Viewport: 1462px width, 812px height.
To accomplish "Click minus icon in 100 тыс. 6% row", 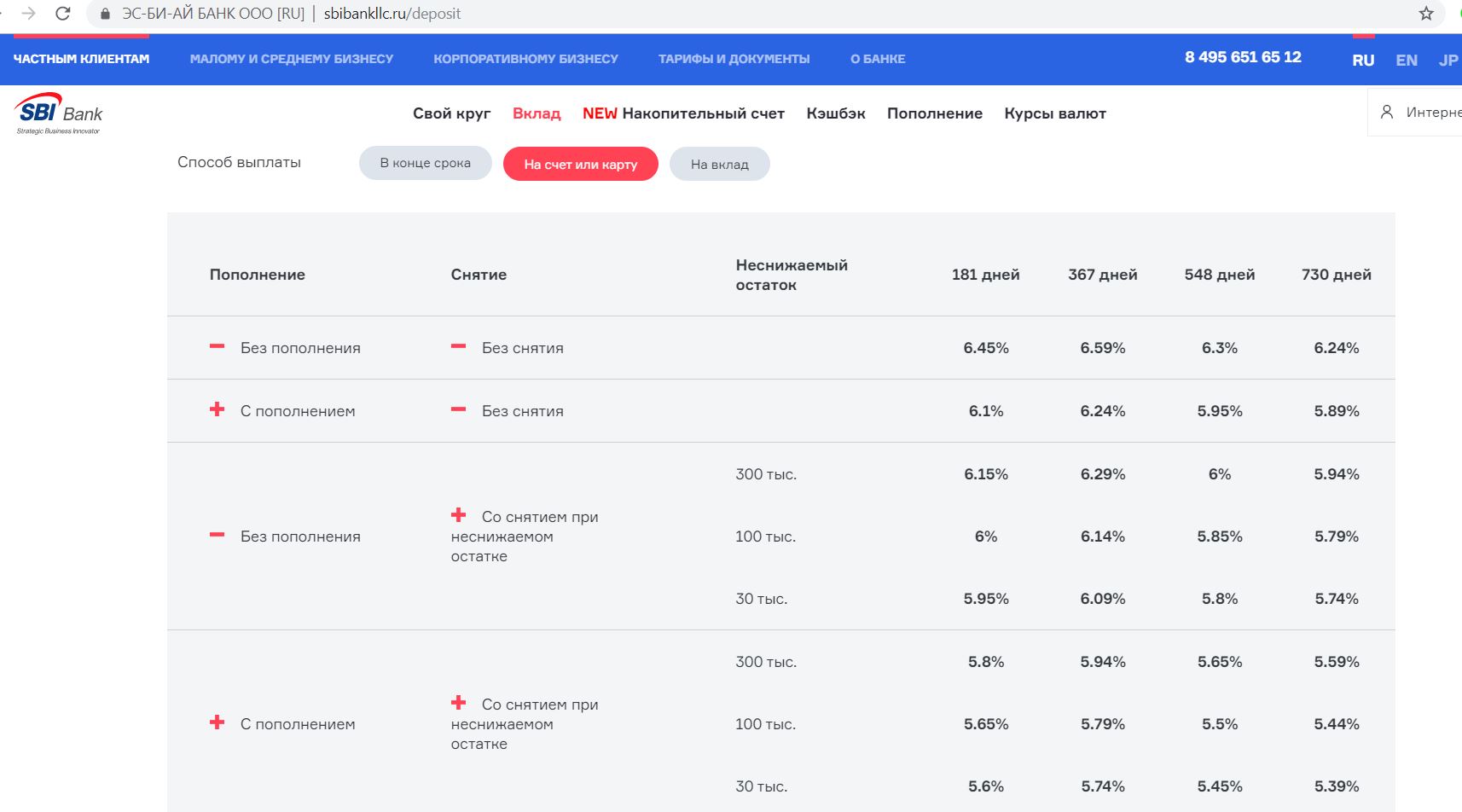I will [x=218, y=535].
